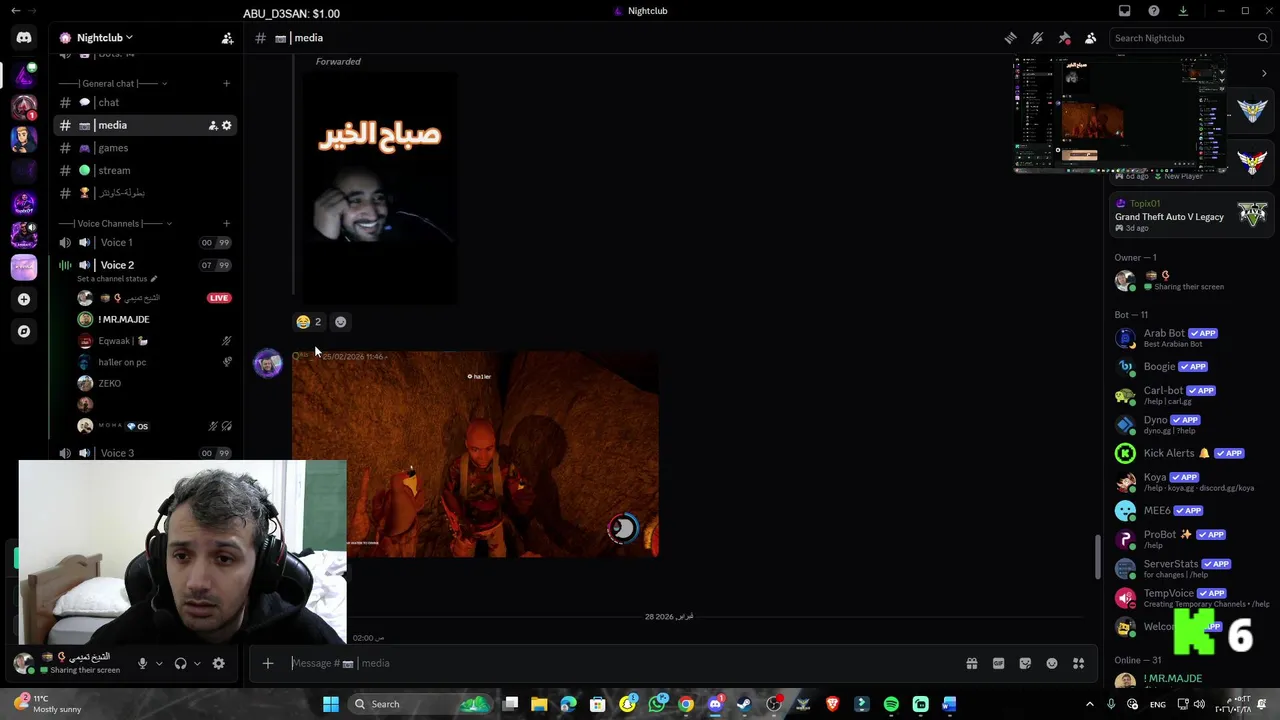Click the green download update icon
The width and height of the screenshot is (1280, 720).
click(x=1183, y=11)
